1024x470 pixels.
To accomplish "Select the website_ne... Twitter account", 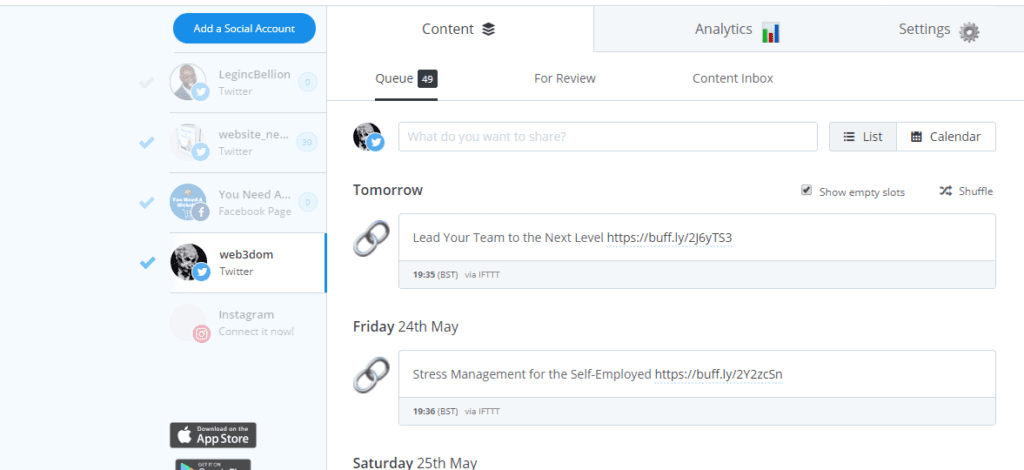I will [248, 142].
